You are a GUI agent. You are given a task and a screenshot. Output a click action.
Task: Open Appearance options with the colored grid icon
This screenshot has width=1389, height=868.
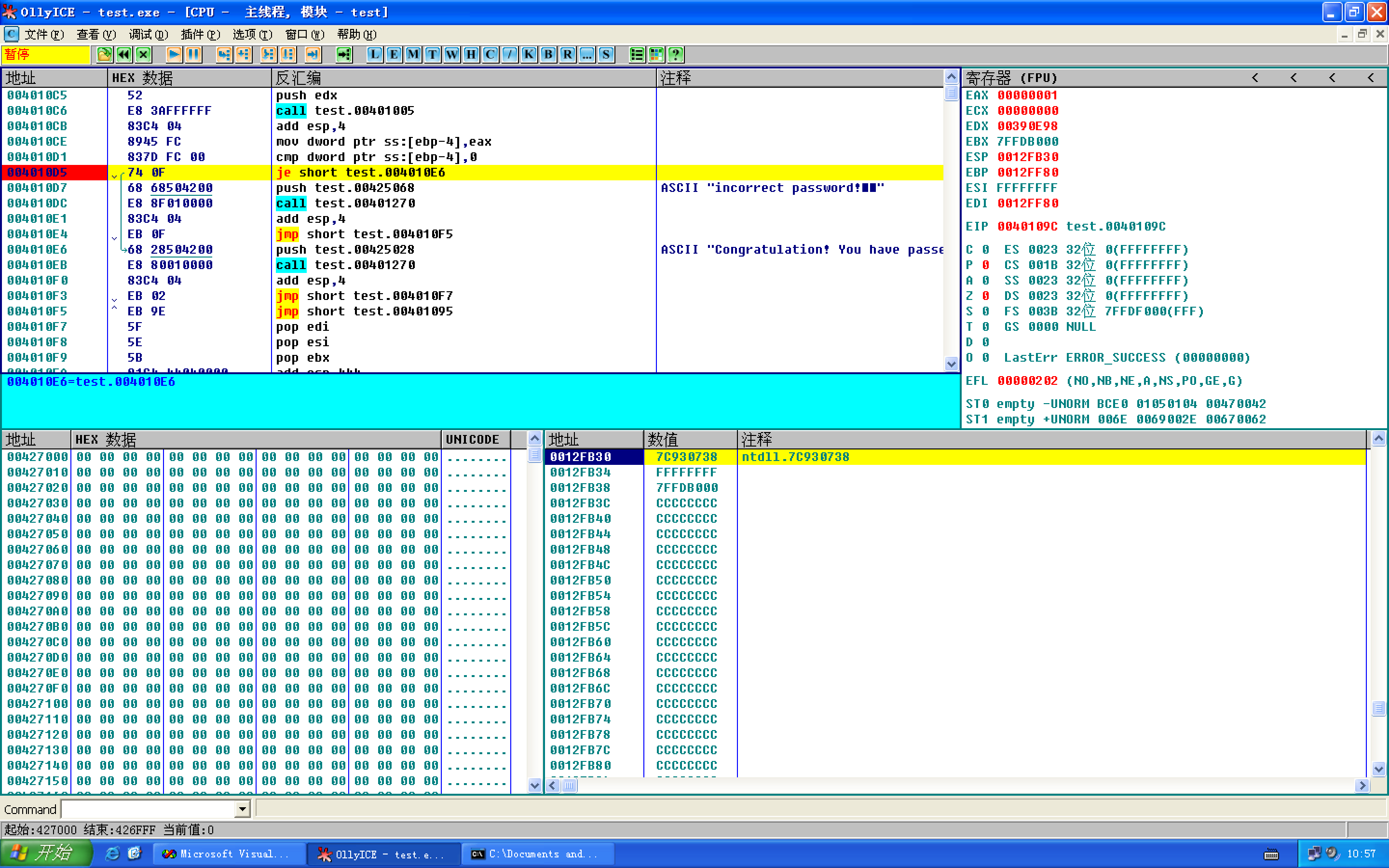point(656,54)
